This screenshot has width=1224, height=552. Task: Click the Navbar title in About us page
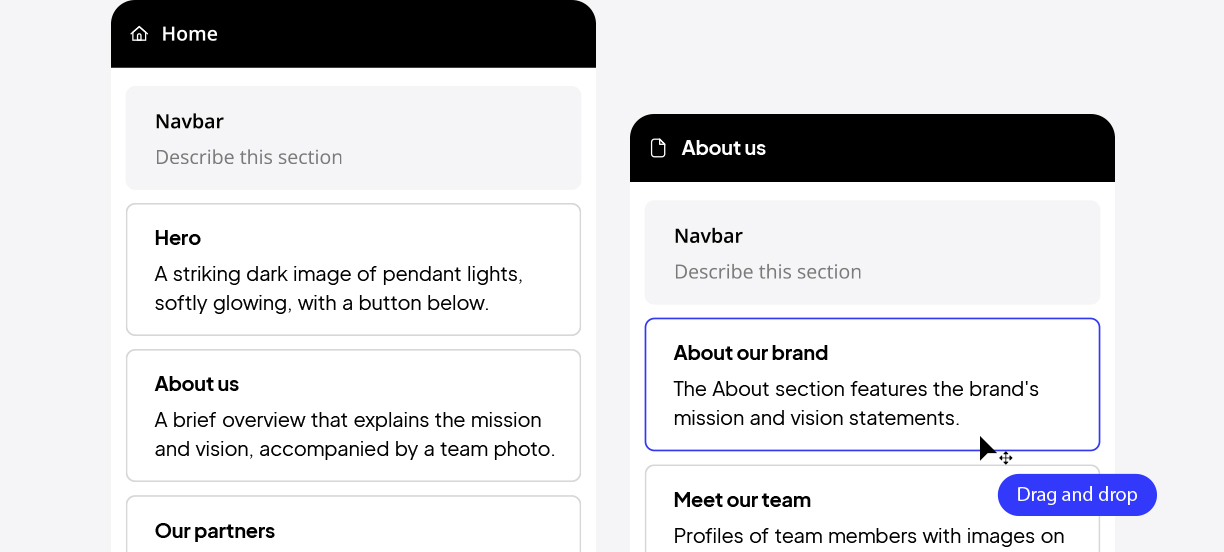click(x=708, y=236)
